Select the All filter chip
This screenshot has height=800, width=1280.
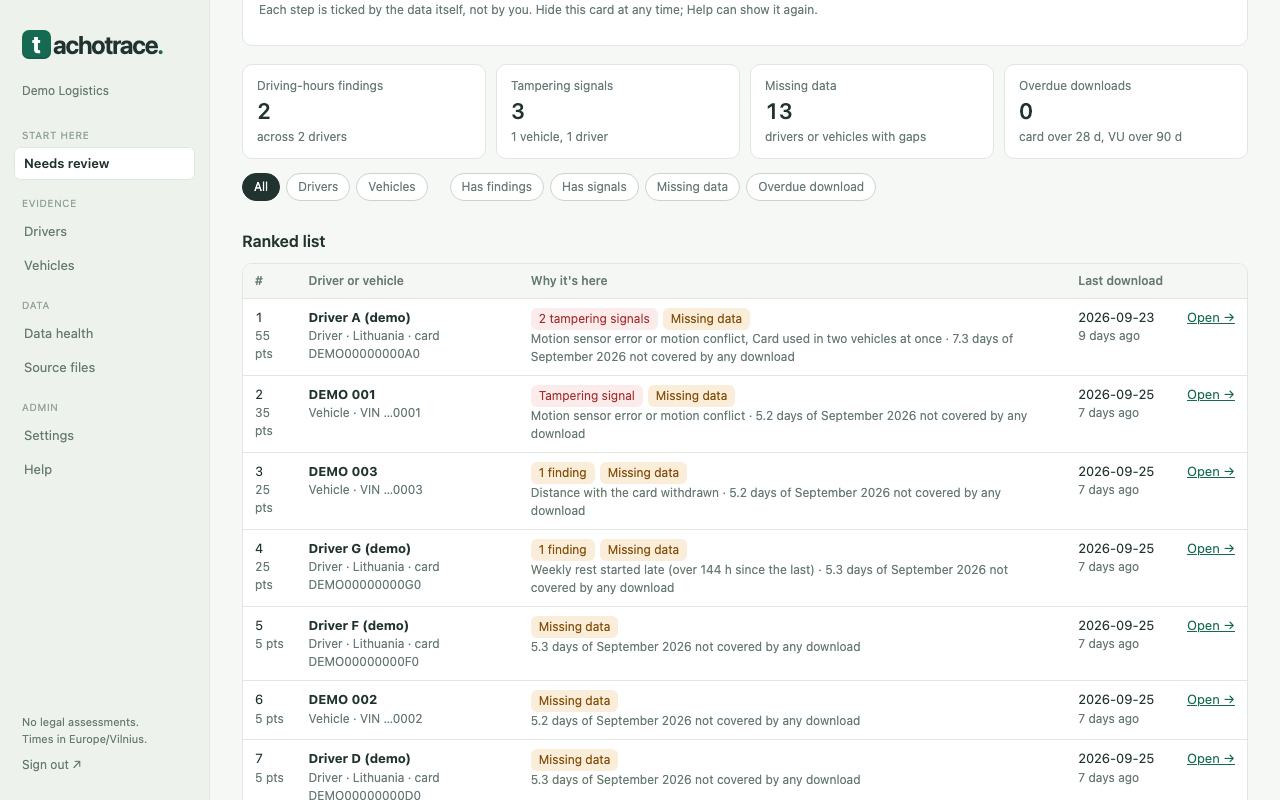261,187
